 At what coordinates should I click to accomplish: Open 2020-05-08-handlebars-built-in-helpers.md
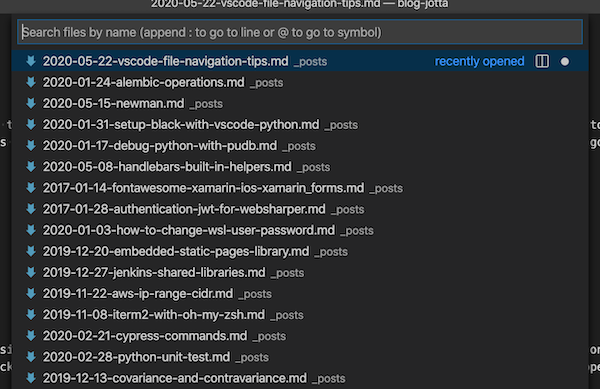coord(300,167)
